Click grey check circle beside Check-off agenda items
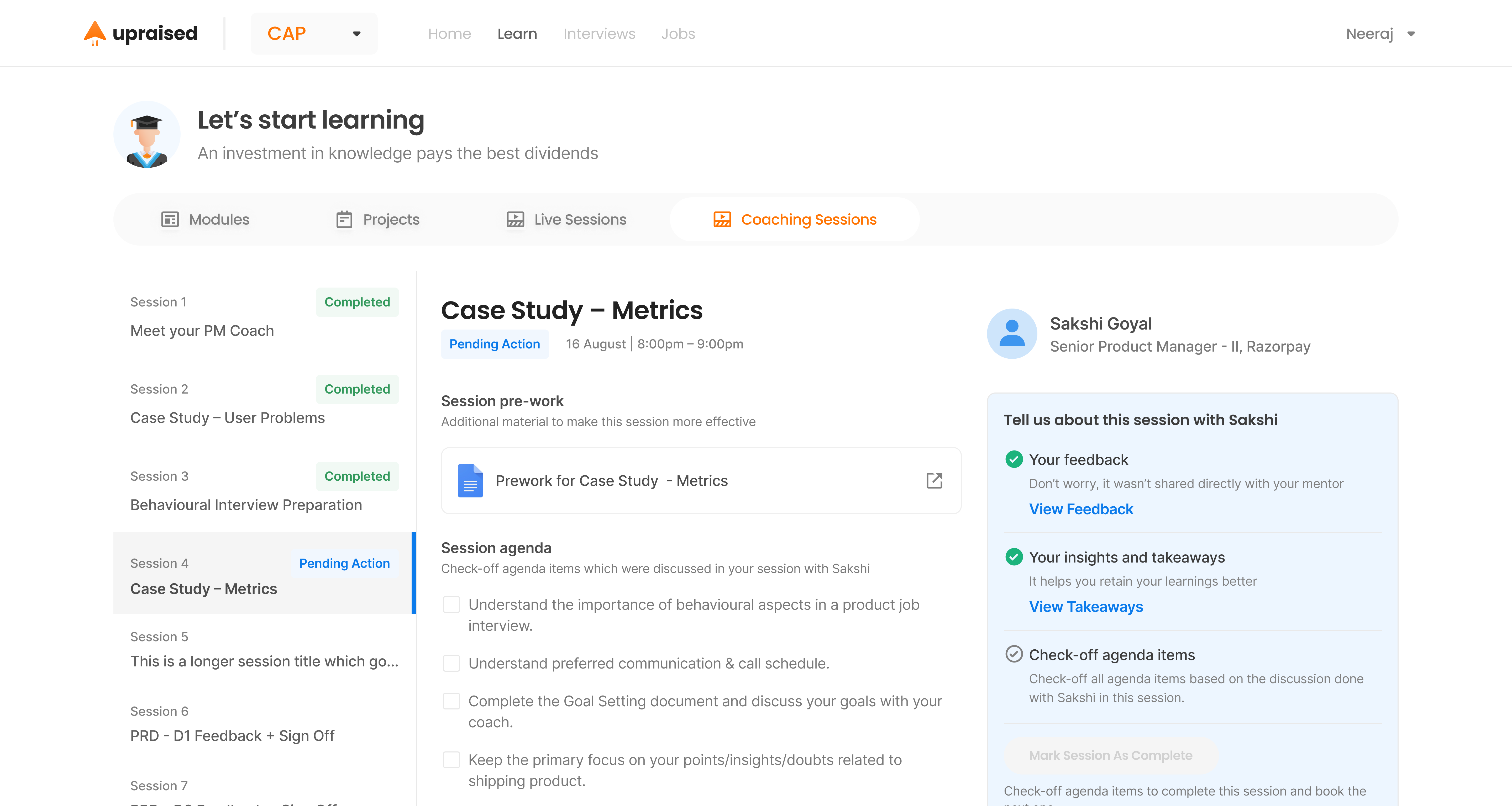Image resolution: width=1512 pixels, height=806 pixels. [x=1014, y=654]
